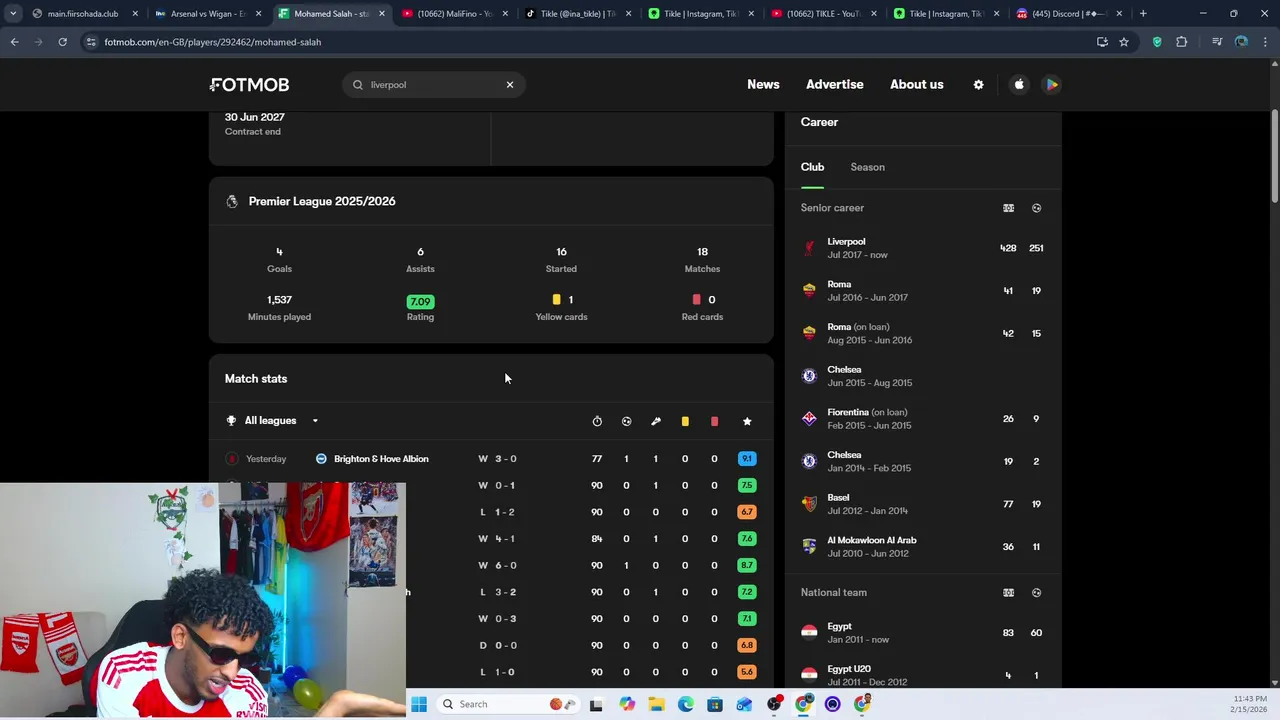Open Egypt national team row

click(922, 633)
